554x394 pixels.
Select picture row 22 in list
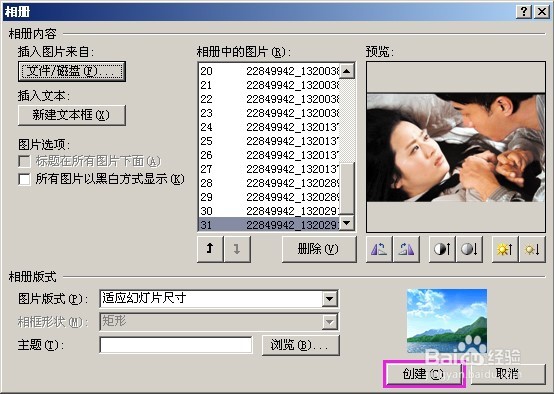point(269,99)
